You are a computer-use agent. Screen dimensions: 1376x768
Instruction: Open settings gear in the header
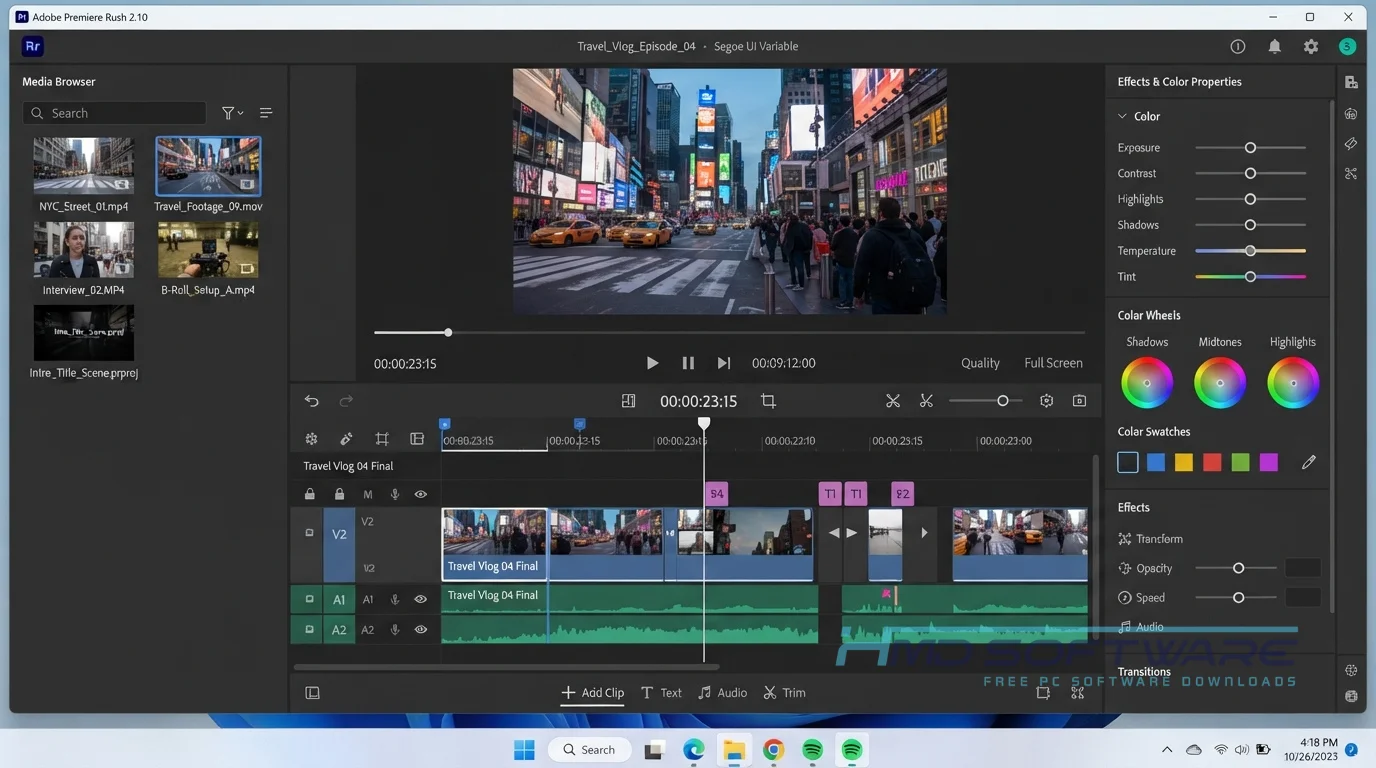click(1311, 46)
